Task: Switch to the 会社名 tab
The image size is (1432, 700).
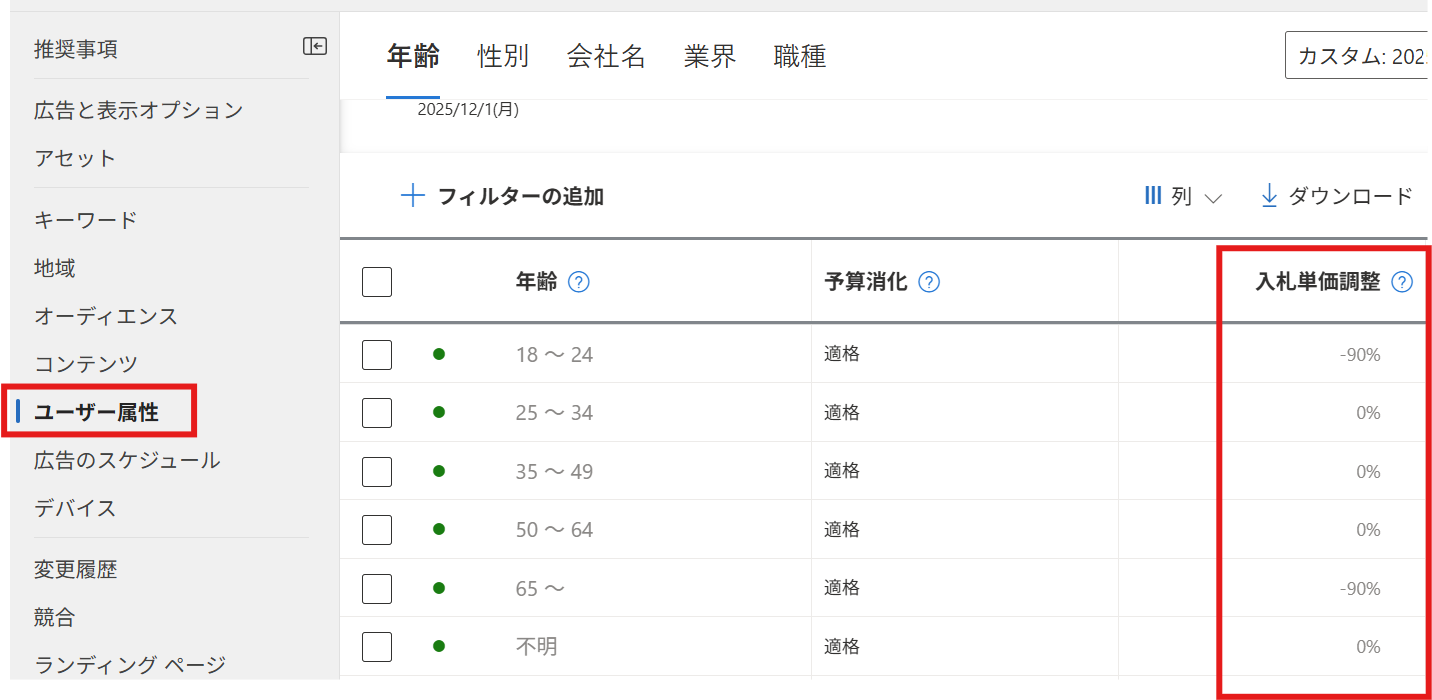Action: (605, 56)
